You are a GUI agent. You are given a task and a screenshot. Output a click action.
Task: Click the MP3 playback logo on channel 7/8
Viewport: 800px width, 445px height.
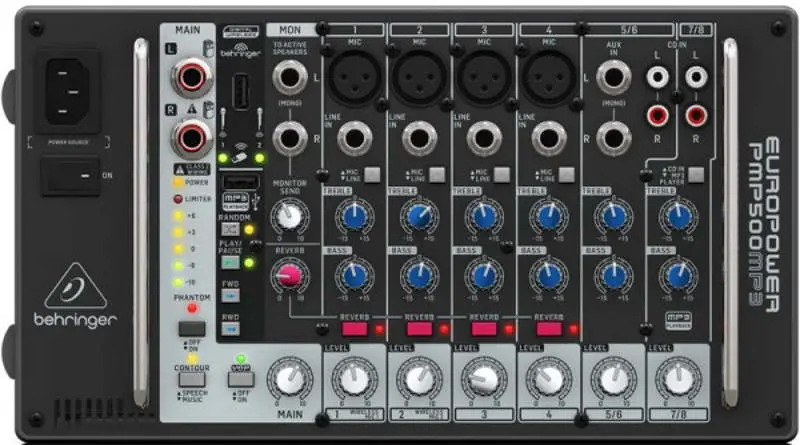point(679,320)
